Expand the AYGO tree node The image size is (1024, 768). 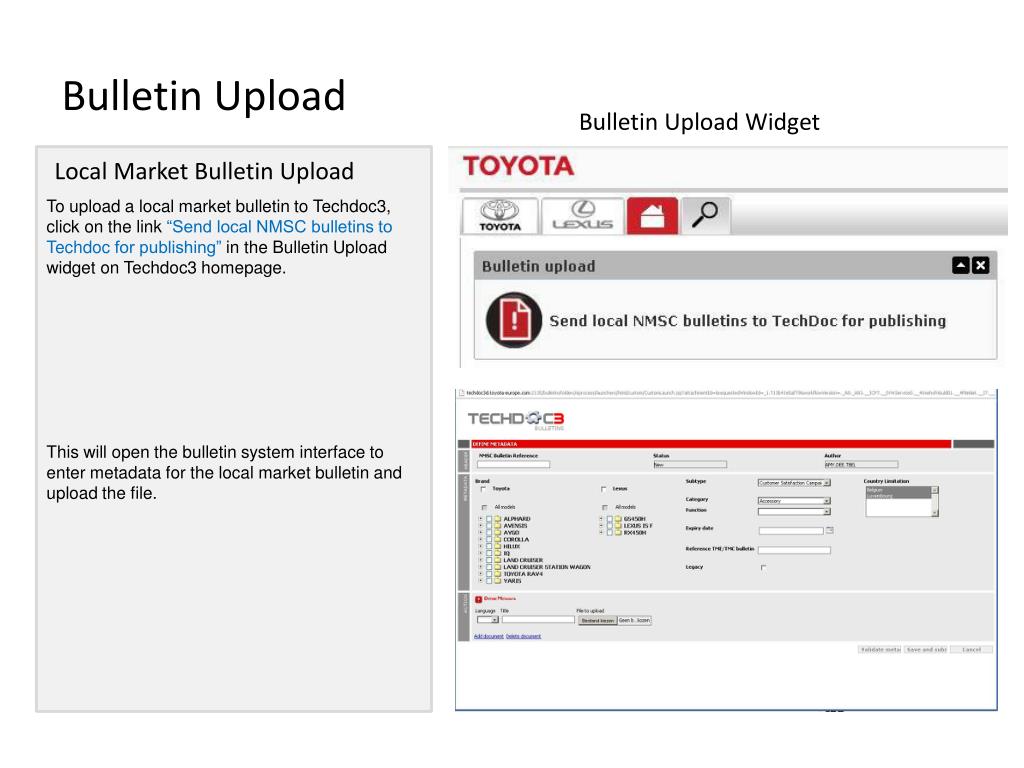[x=481, y=532]
